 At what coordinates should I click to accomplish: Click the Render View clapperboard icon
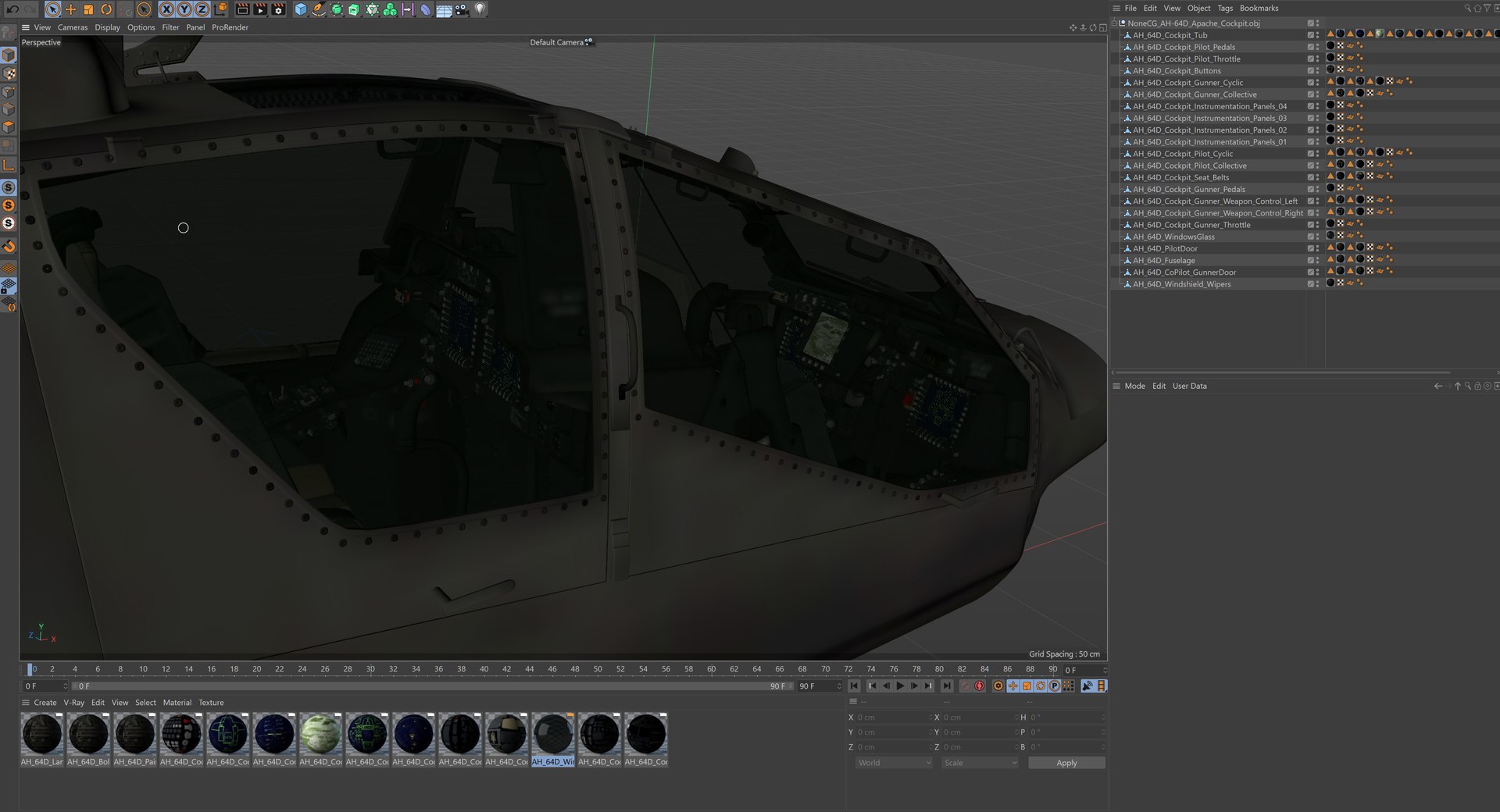(242, 9)
